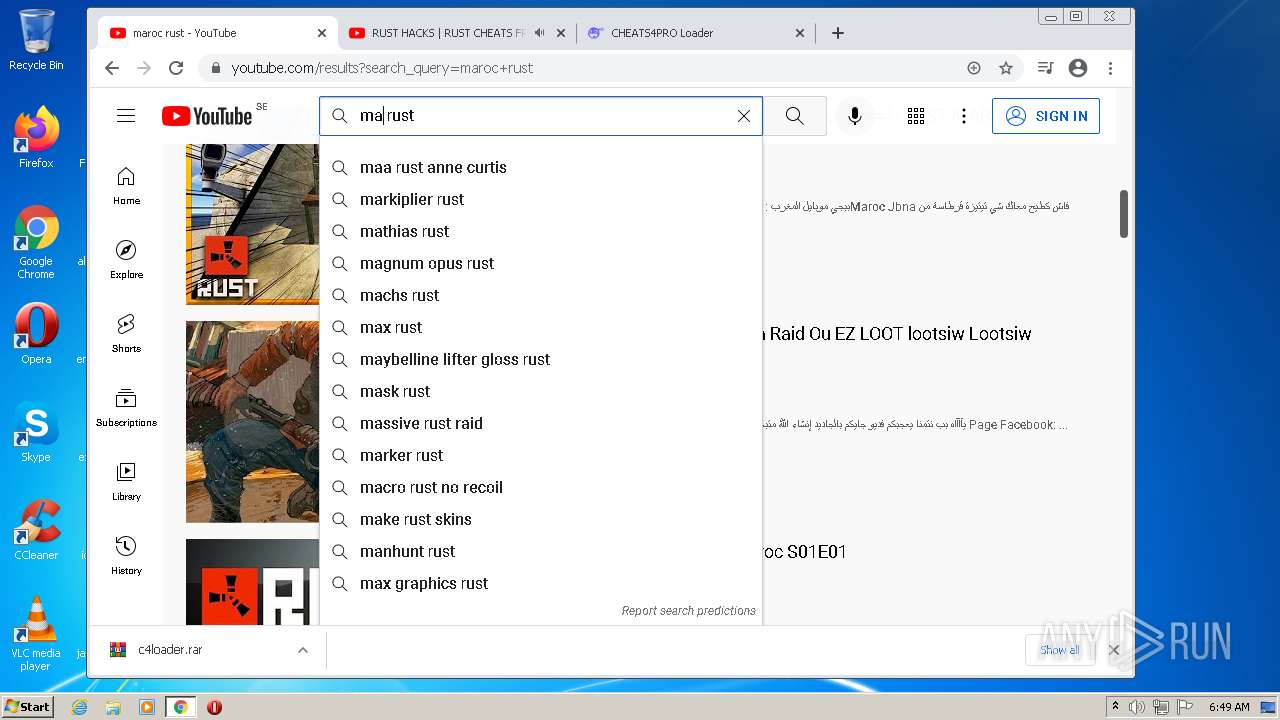1280x720 pixels.
Task: Open Subscriptions in the YouTube sidebar
Action: [127, 408]
